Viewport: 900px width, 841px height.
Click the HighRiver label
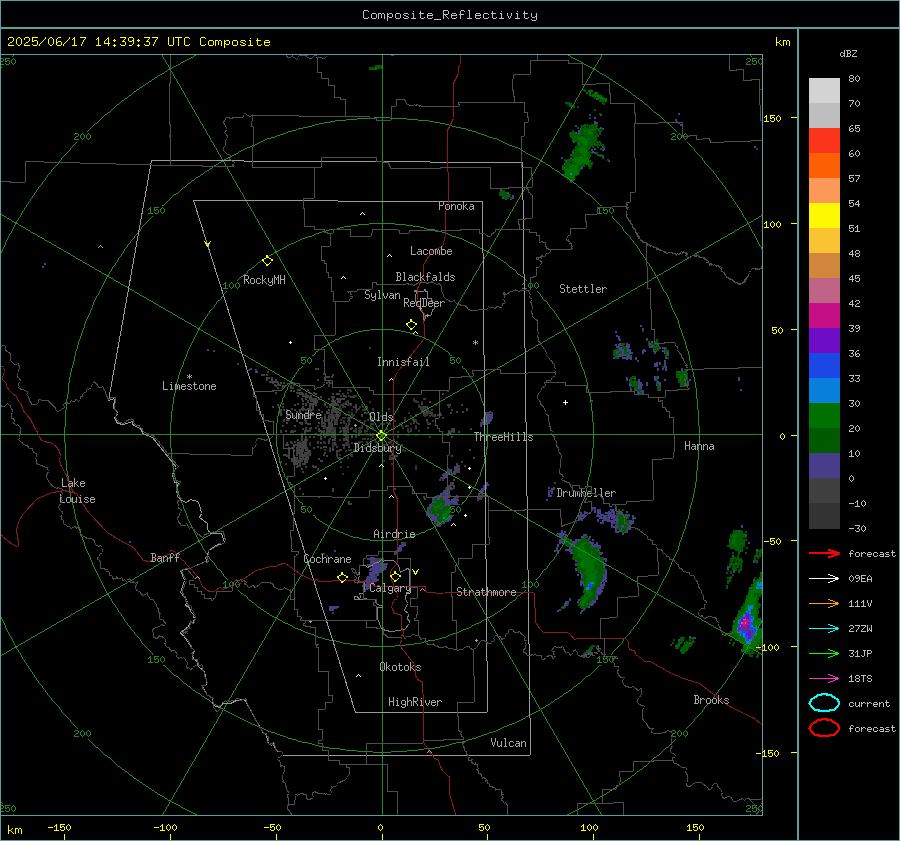click(x=415, y=702)
